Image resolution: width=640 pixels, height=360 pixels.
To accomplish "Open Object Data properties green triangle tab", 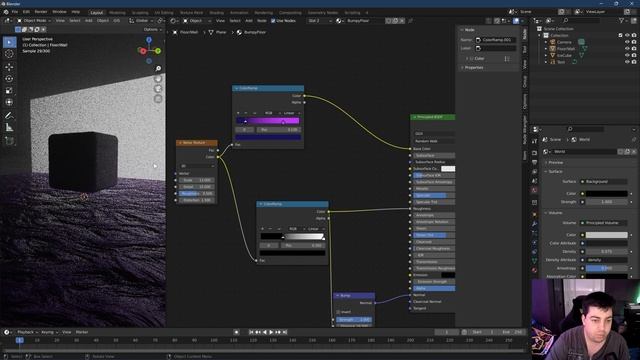I will coord(534,260).
